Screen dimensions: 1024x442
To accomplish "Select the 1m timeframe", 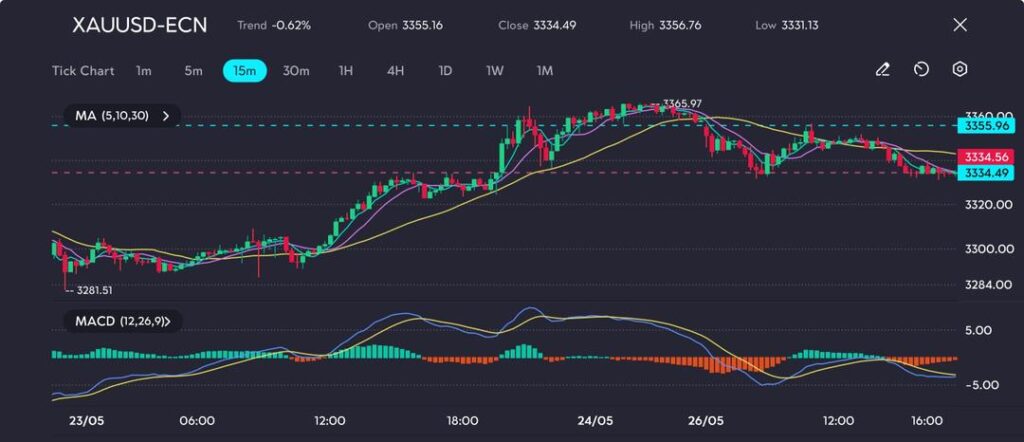I will coord(144,71).
